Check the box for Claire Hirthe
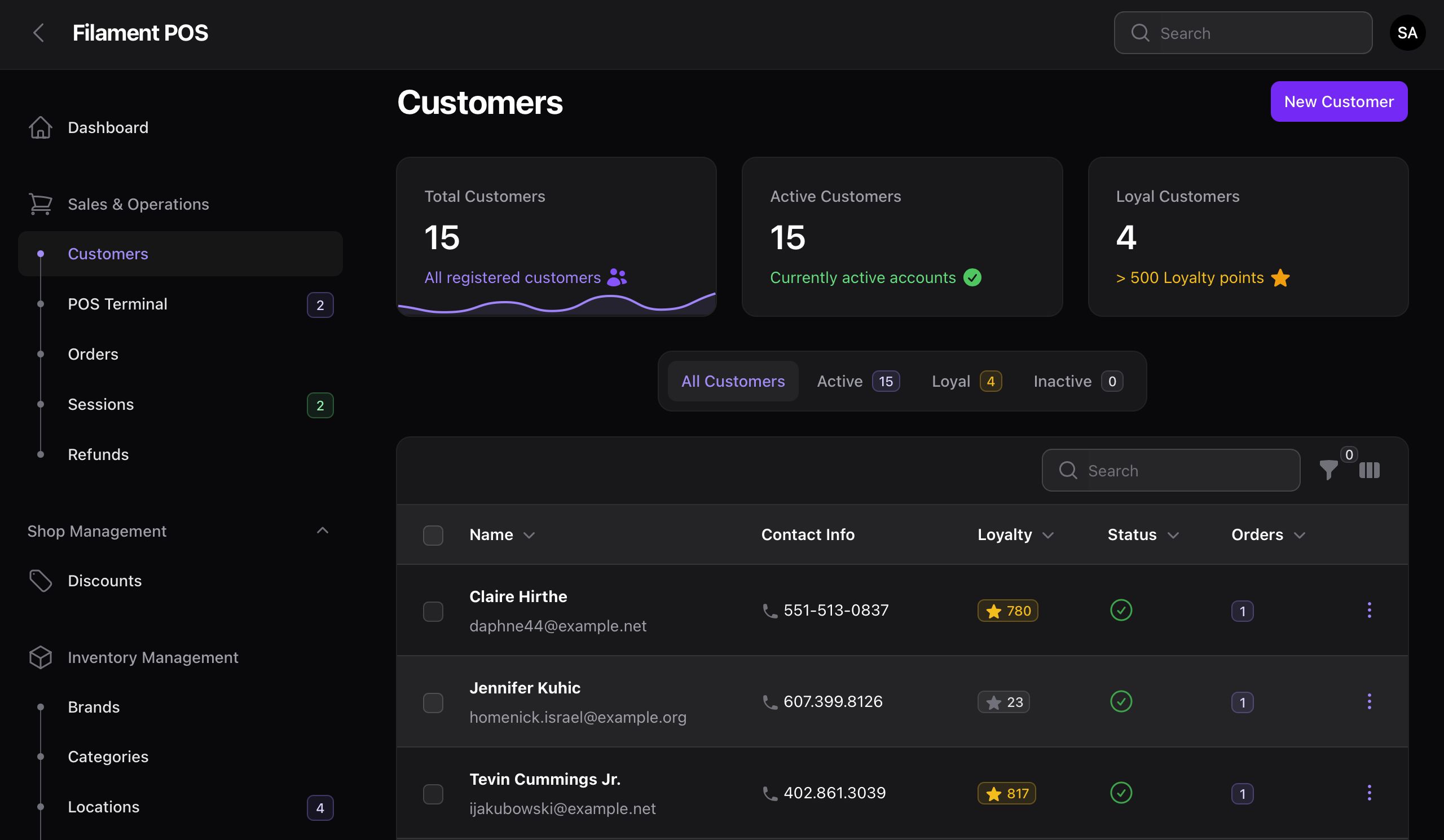This screenshot has height=840, width=1444. (433, 611)
